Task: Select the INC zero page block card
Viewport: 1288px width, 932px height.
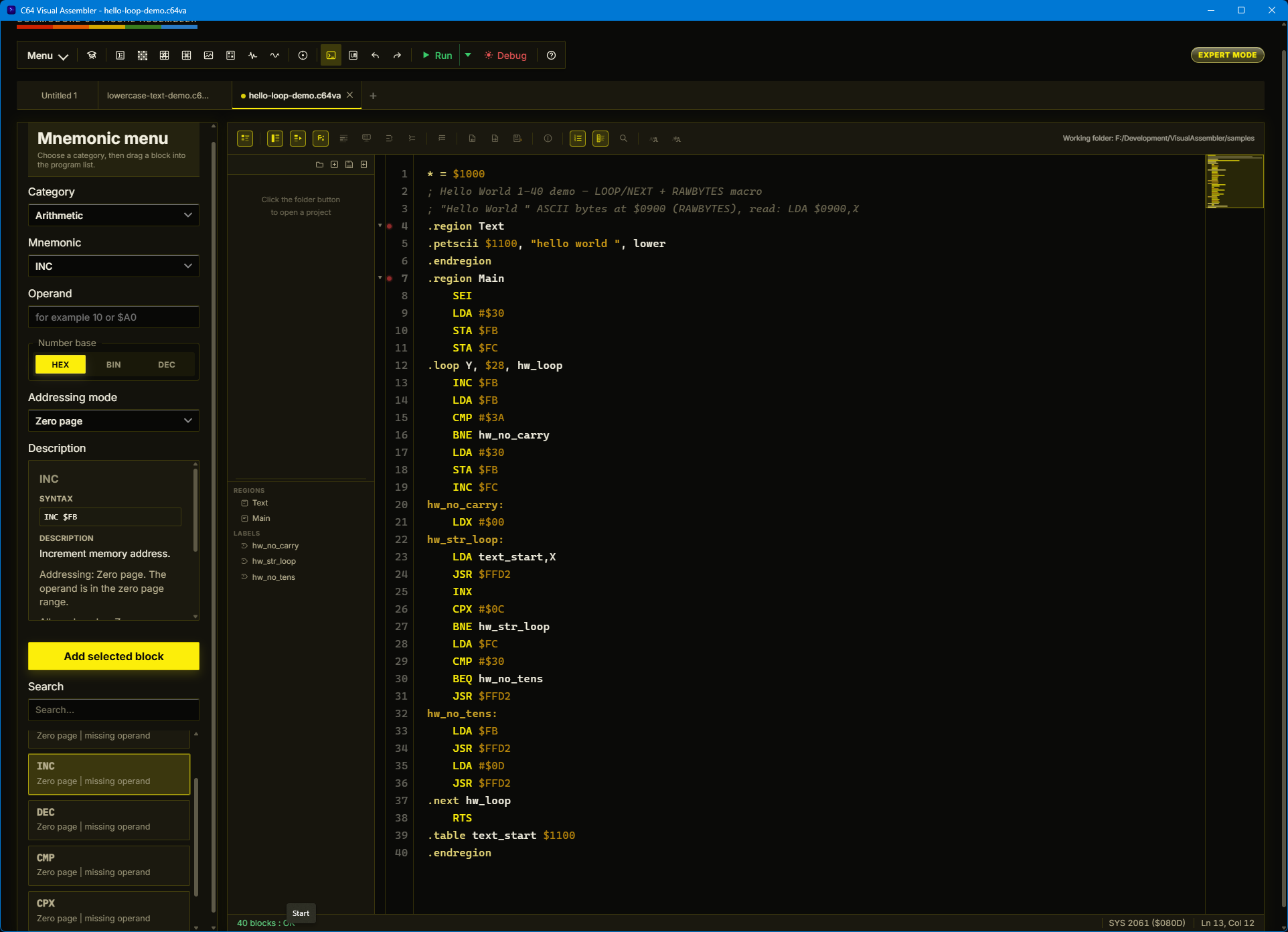Action: [x=109, y=775]
